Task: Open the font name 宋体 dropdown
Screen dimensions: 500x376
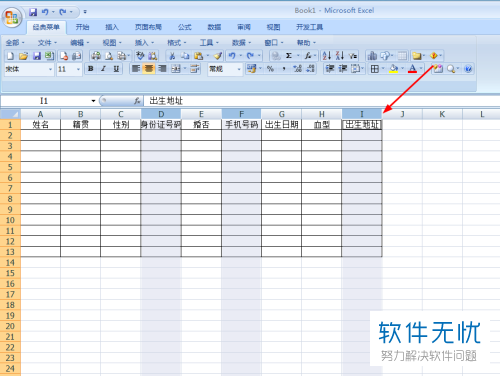Action: [x=50, y=69]
